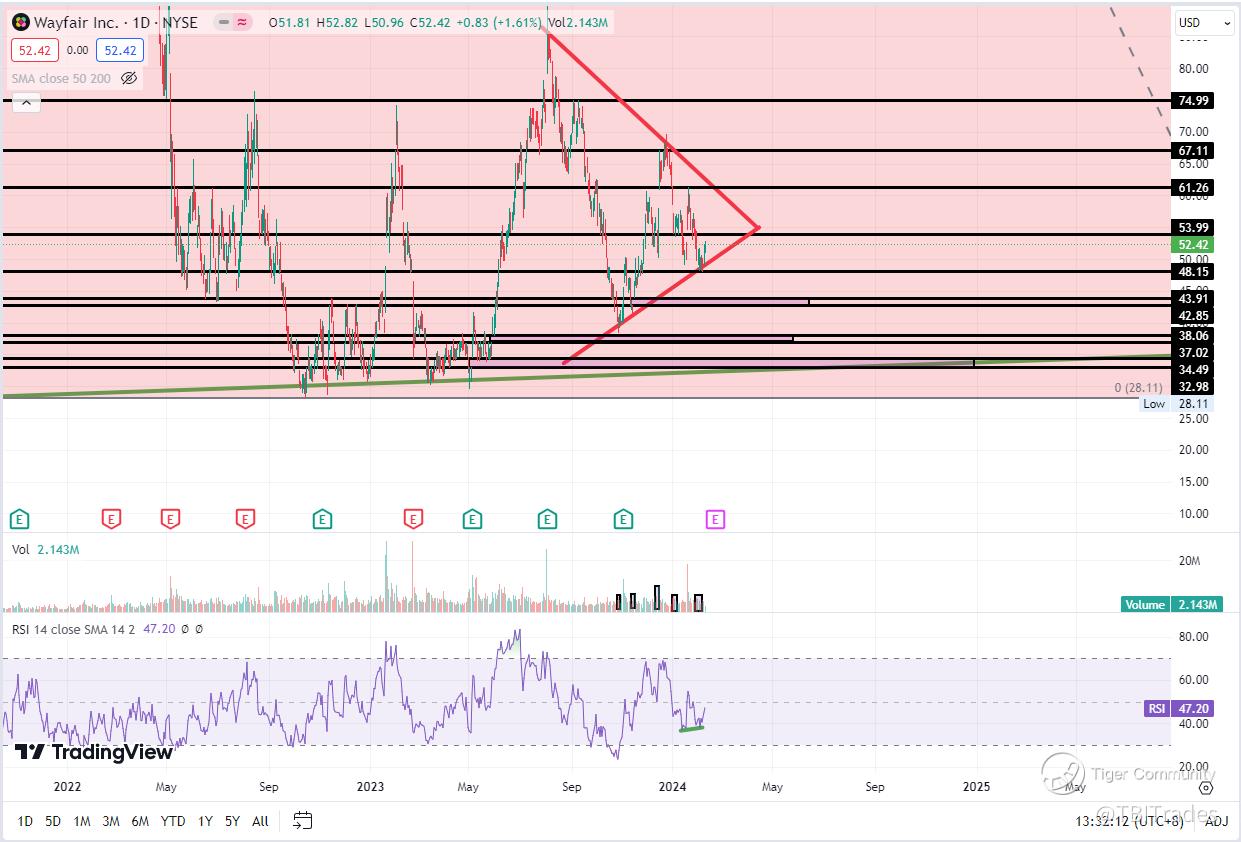Select the 6M time range

[x=140, y=821]
